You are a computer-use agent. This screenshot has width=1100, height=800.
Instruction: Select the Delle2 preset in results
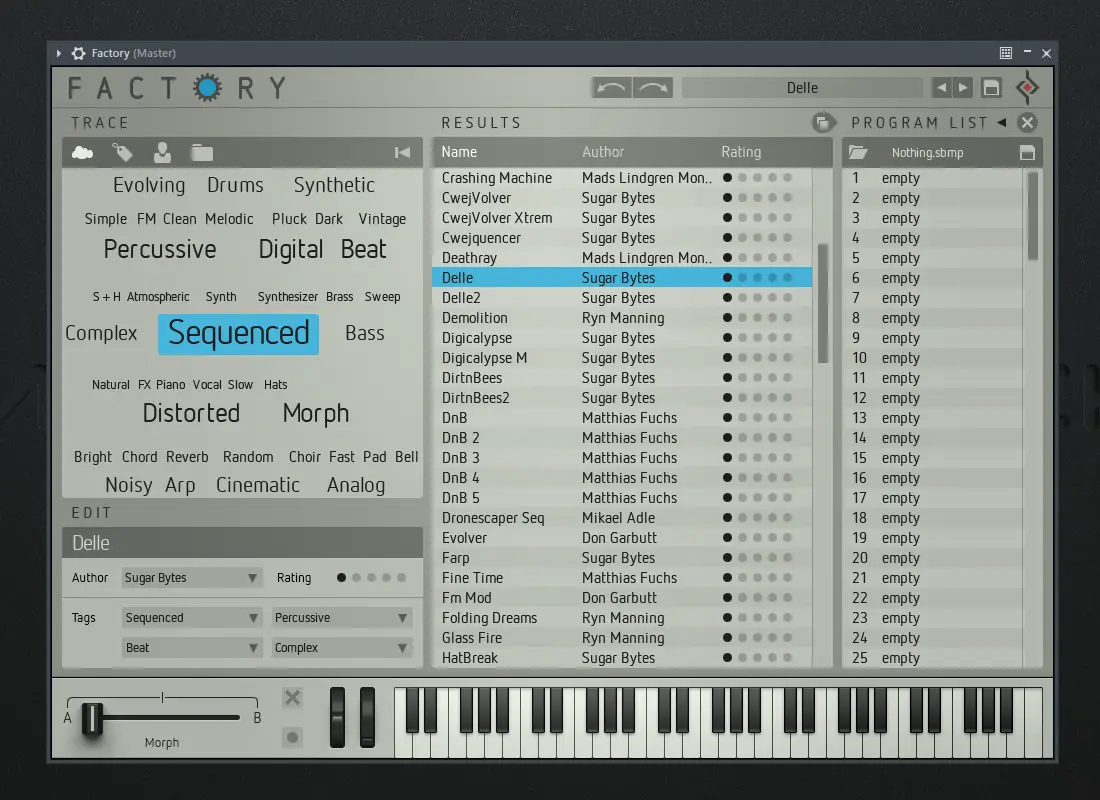[x=622, y=298]
